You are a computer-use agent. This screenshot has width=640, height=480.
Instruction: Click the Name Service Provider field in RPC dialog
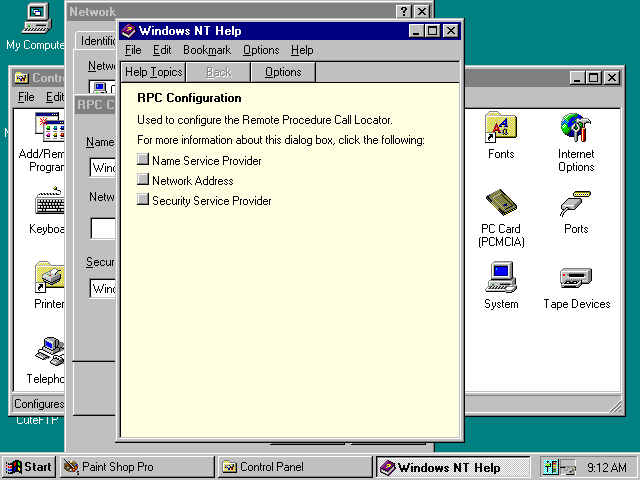click(102, 167)
